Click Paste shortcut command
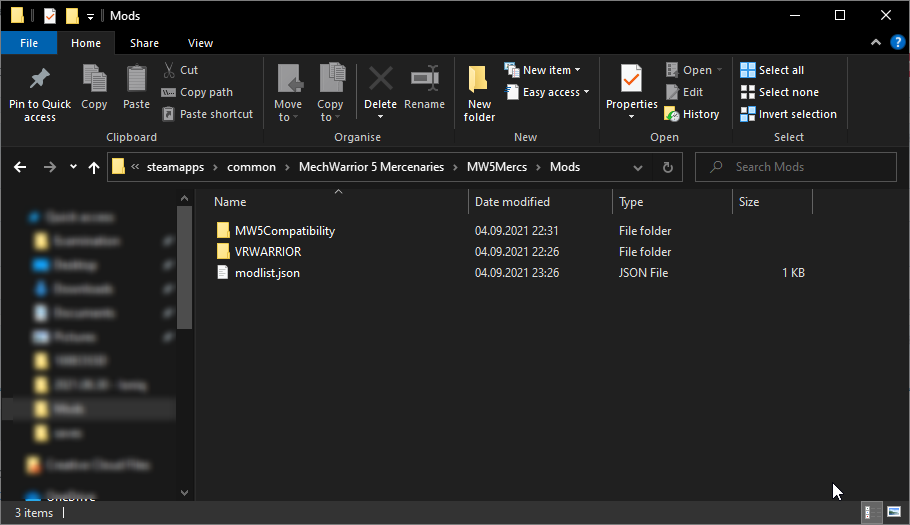Viewport: 910px width, 525px height. coord(208,114)
